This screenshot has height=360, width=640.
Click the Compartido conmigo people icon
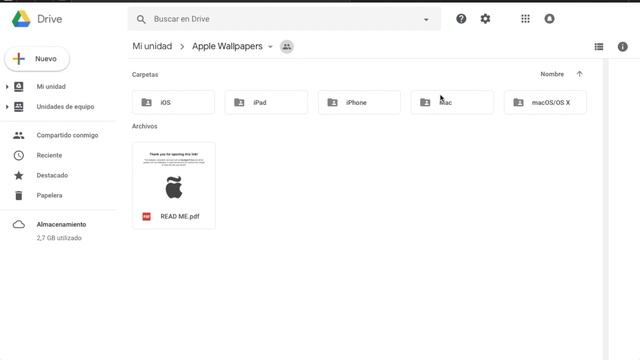click(x=18, y=135)
